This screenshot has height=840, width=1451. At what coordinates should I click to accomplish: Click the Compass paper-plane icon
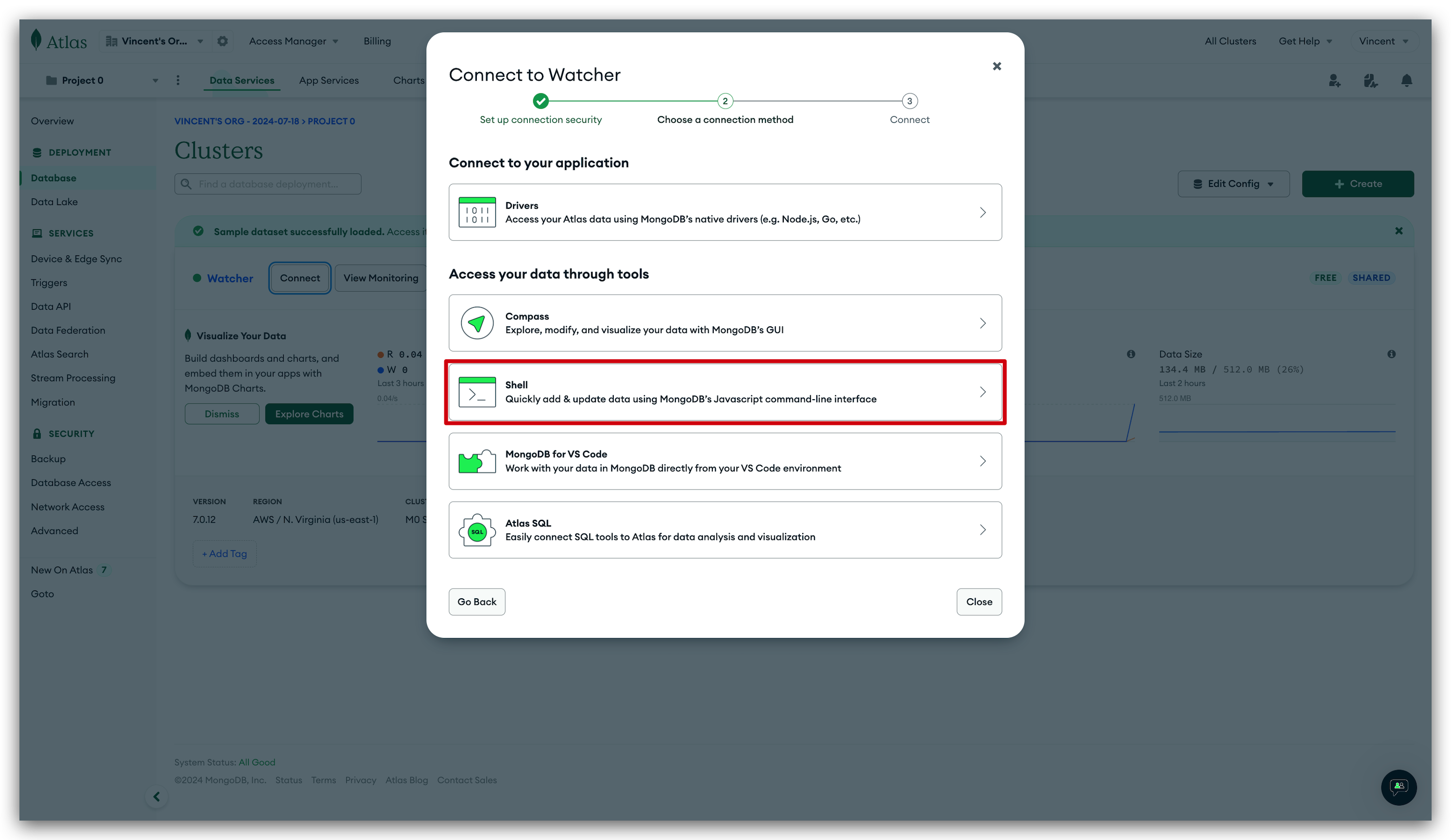coord(477,323)
